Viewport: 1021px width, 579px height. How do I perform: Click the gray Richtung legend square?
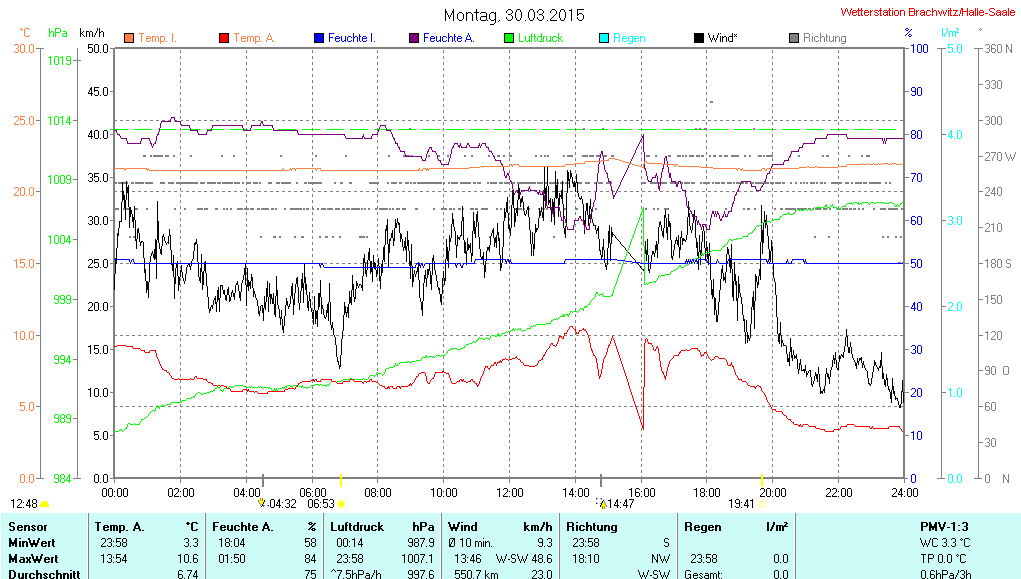[x=794, y=38]
